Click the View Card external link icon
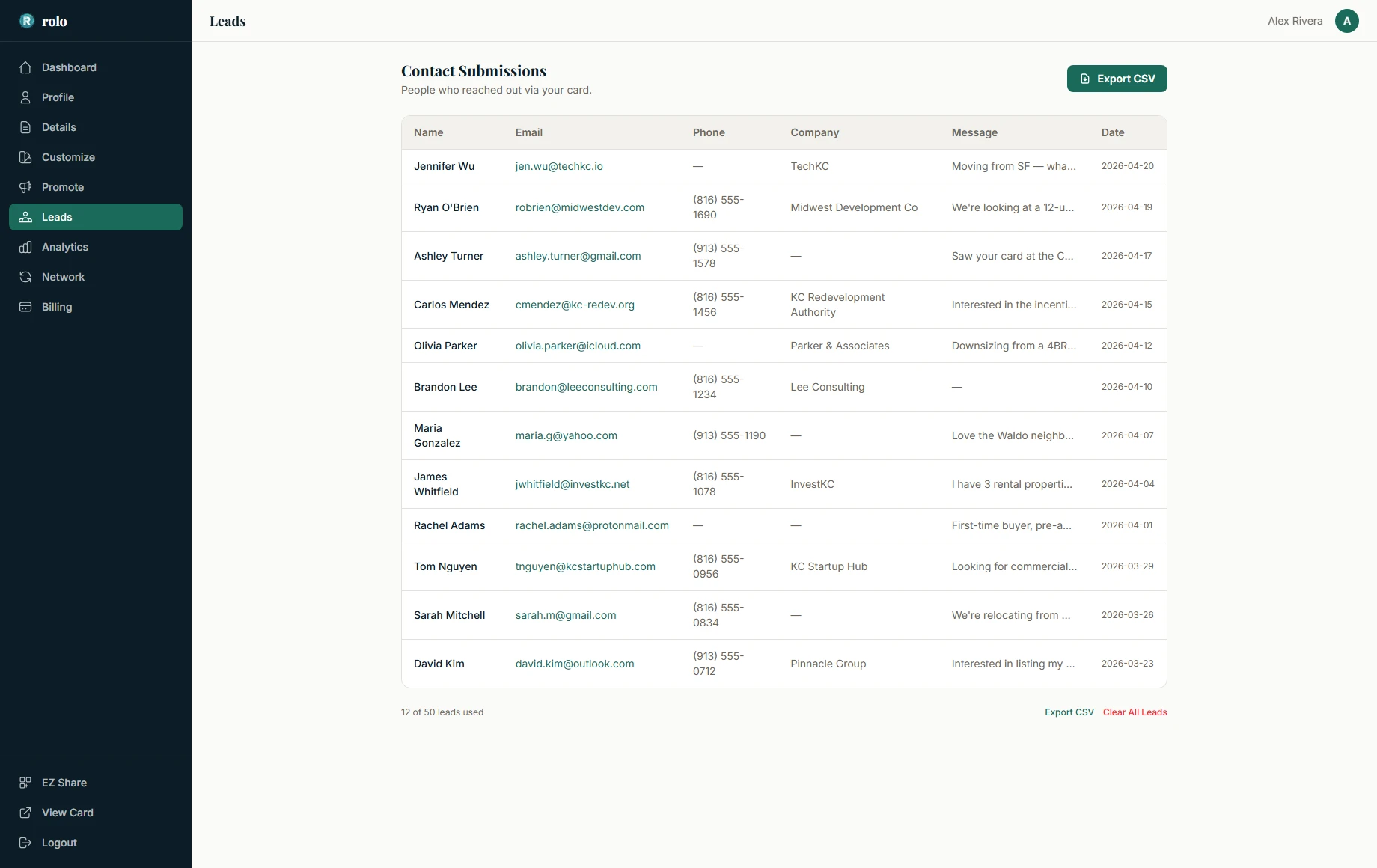This screenshot has width=1377, height=868. coord(25,813)
